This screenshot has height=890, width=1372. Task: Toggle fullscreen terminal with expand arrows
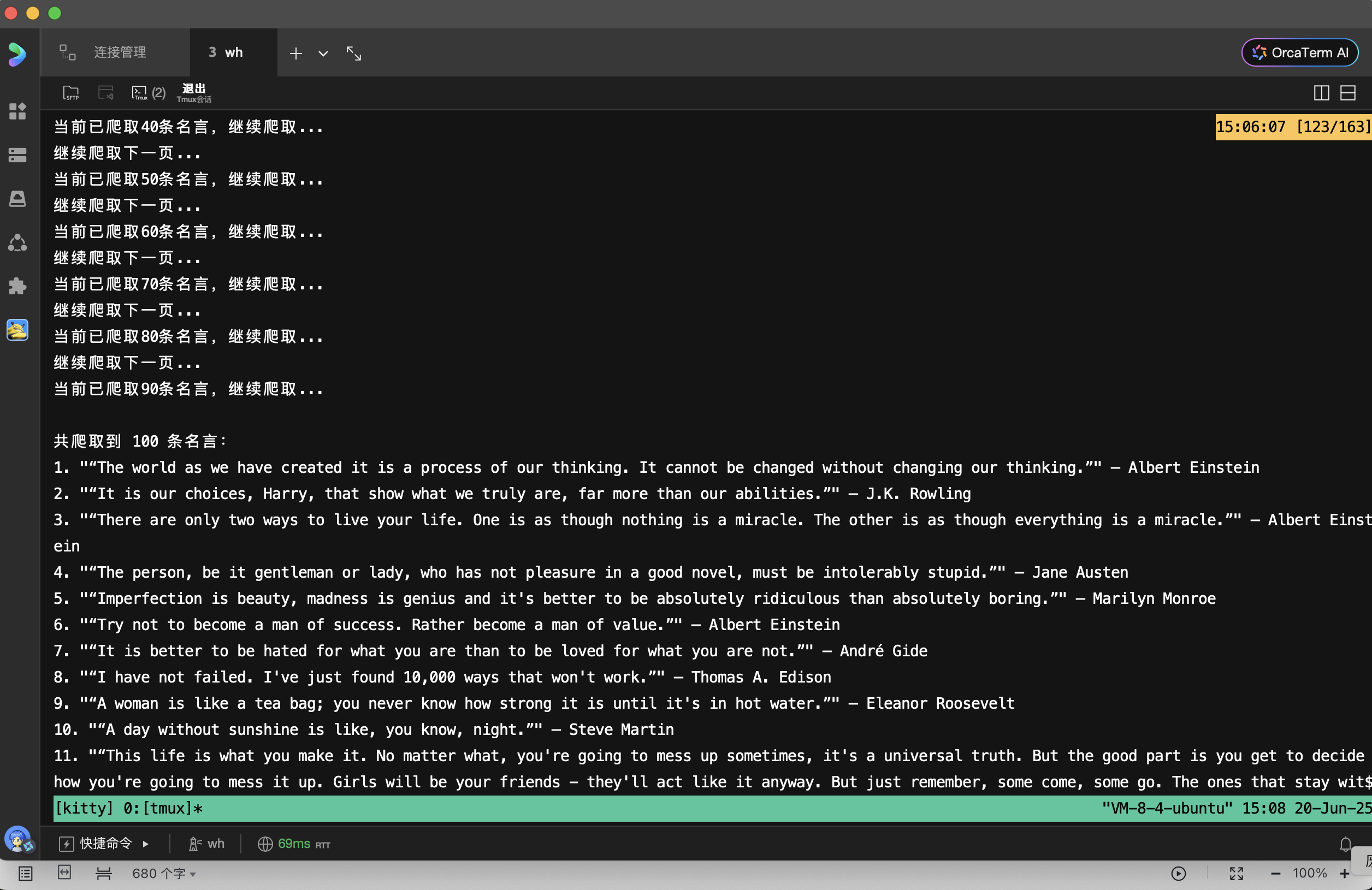[x=353, y=54]
